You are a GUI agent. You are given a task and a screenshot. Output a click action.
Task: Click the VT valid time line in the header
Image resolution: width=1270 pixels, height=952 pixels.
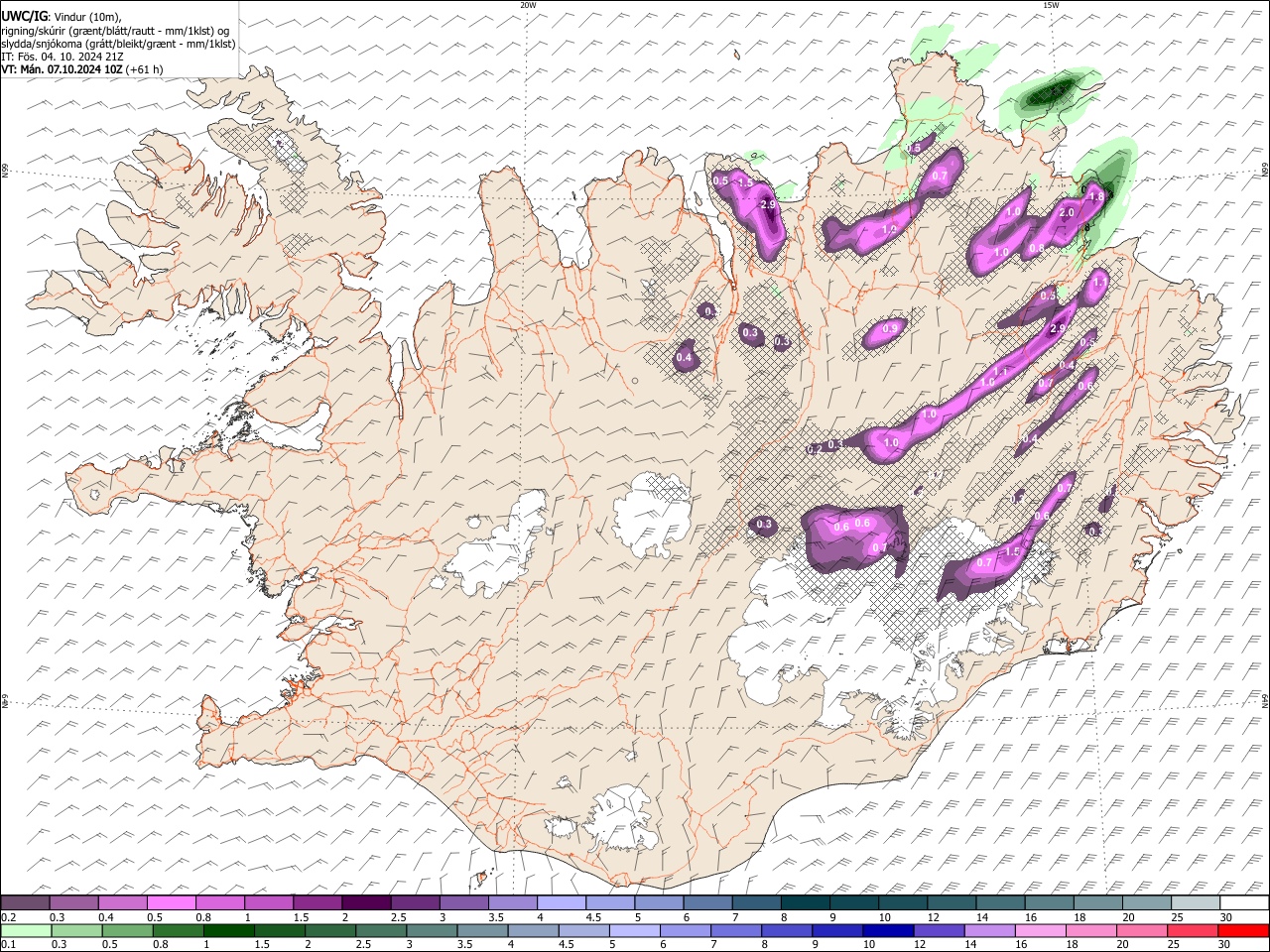pyautogui.click(x=82, y=69)
